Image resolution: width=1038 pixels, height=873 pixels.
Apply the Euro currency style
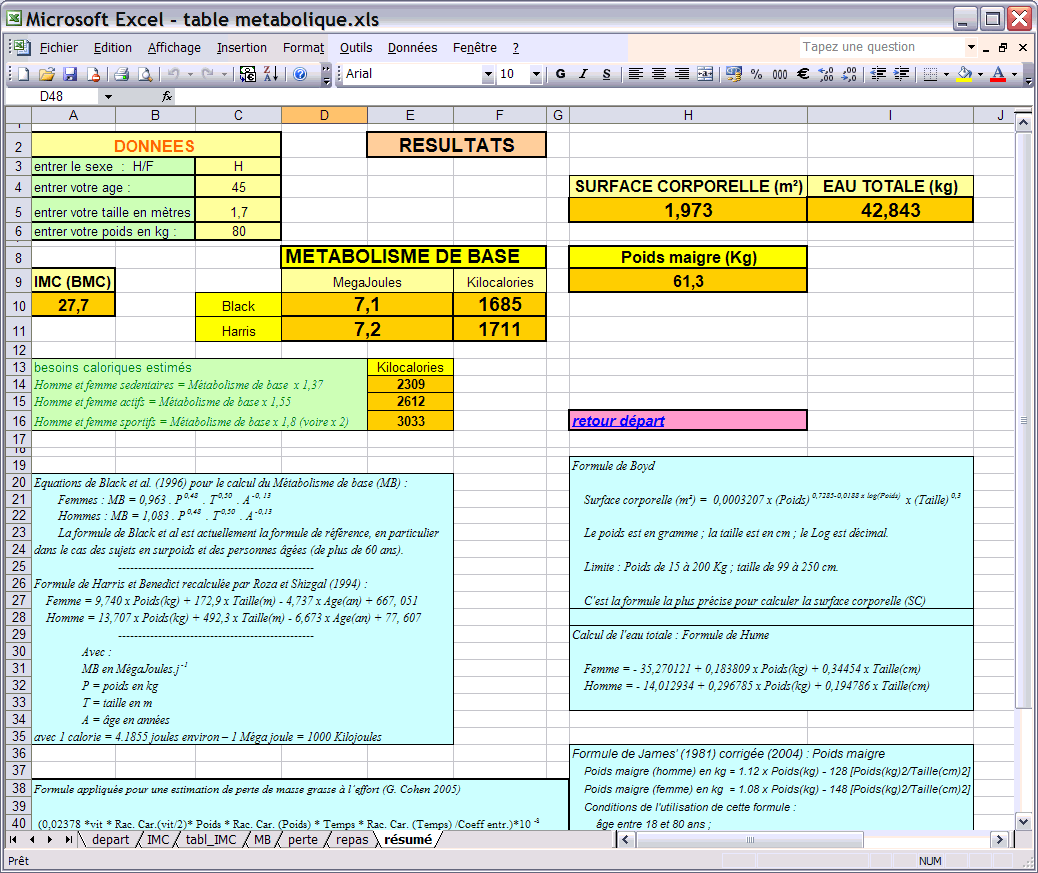pos(803,74)
